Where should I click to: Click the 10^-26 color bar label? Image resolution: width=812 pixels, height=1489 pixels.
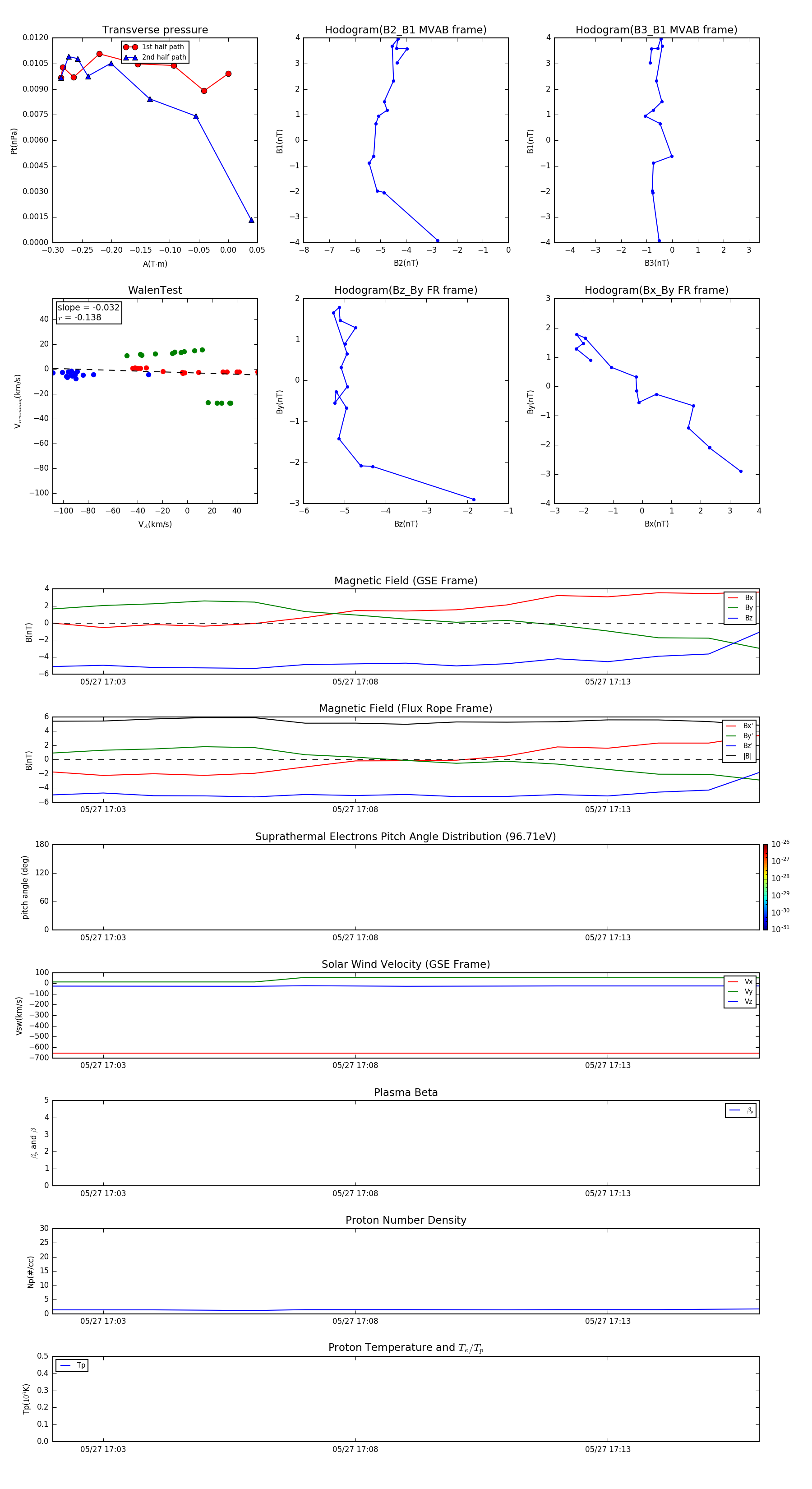pos(780,844)
